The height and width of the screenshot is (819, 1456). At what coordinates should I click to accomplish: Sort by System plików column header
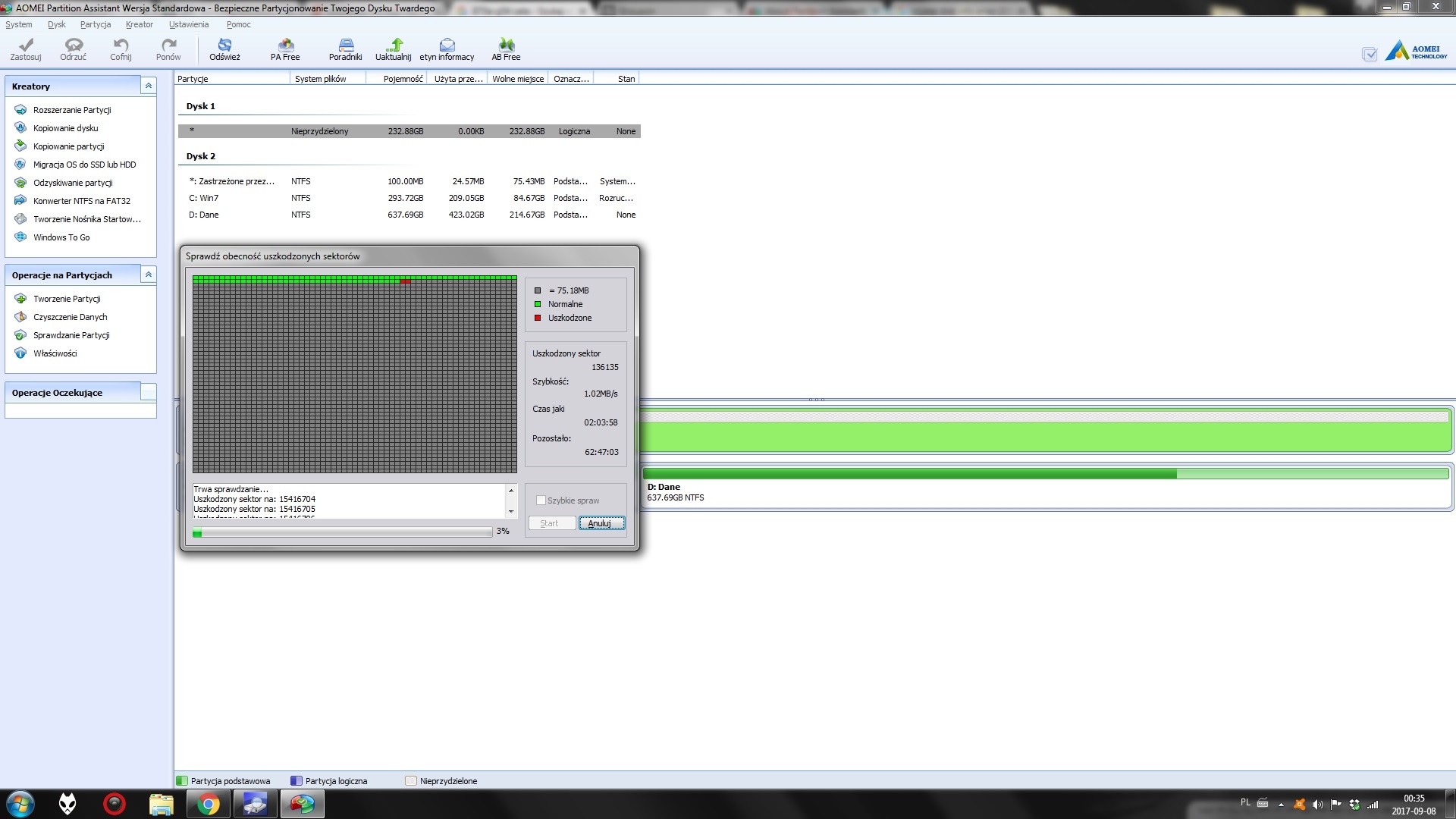(328, 79)
